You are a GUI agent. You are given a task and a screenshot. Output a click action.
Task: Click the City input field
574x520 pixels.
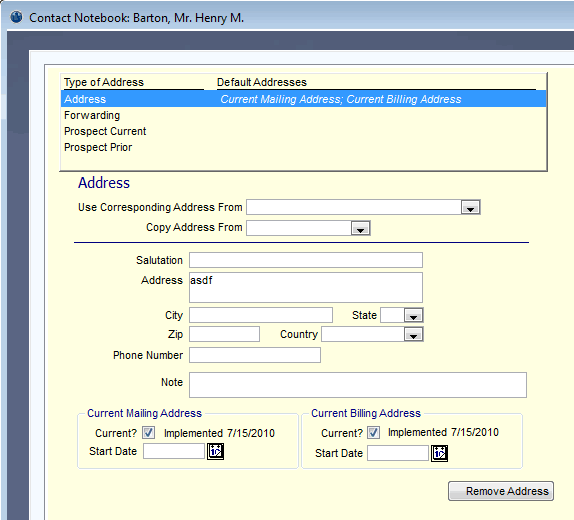pyautogui.click(x=261, y=315)
